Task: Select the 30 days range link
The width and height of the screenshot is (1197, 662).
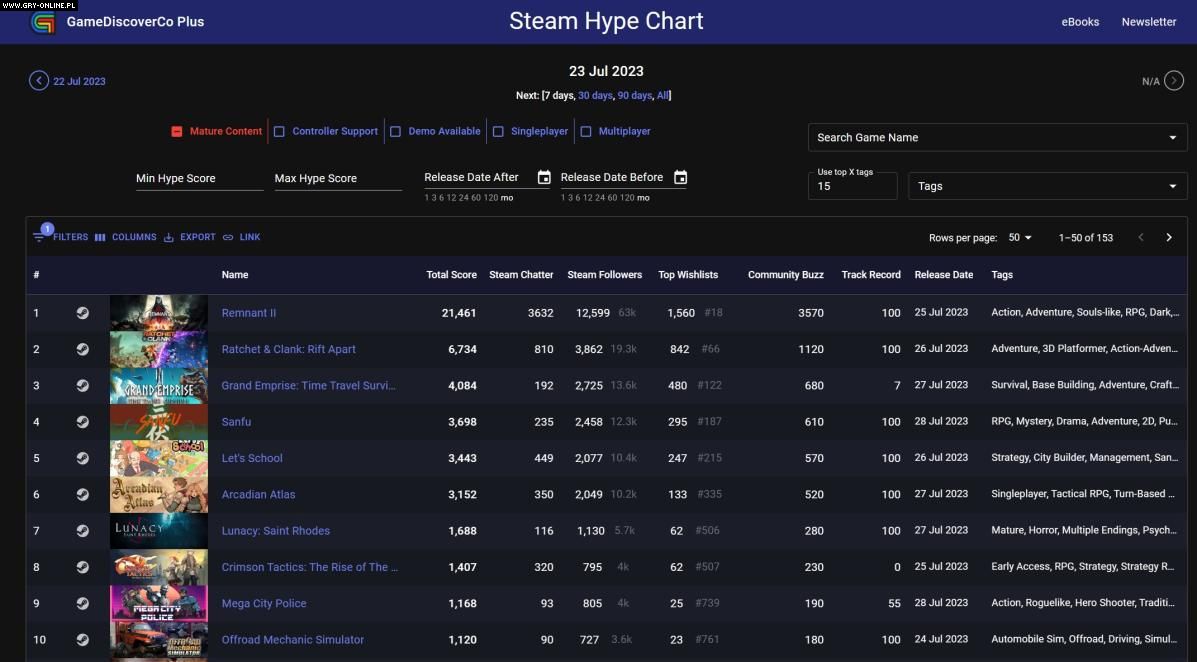Action: point(594,96)
